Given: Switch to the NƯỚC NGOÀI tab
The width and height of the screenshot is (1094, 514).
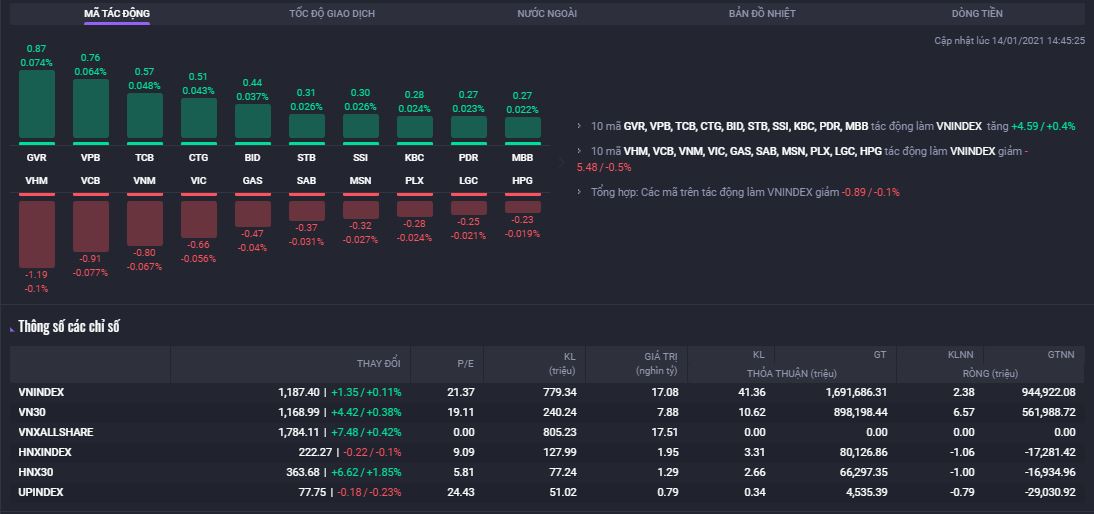Looking at the screenshot, I should (547, 14).
